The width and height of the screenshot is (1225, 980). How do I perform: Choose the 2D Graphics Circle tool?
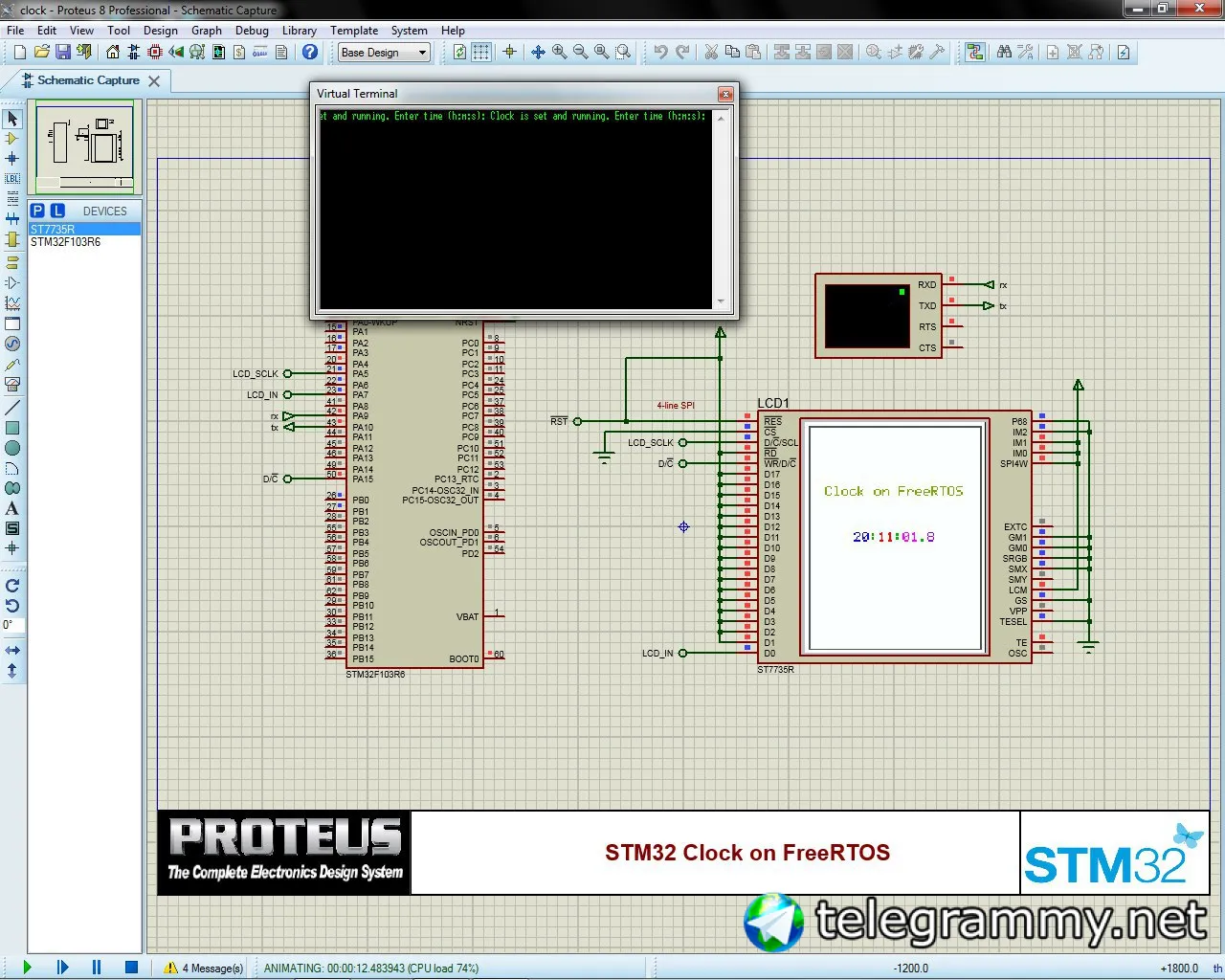[12, 448]
